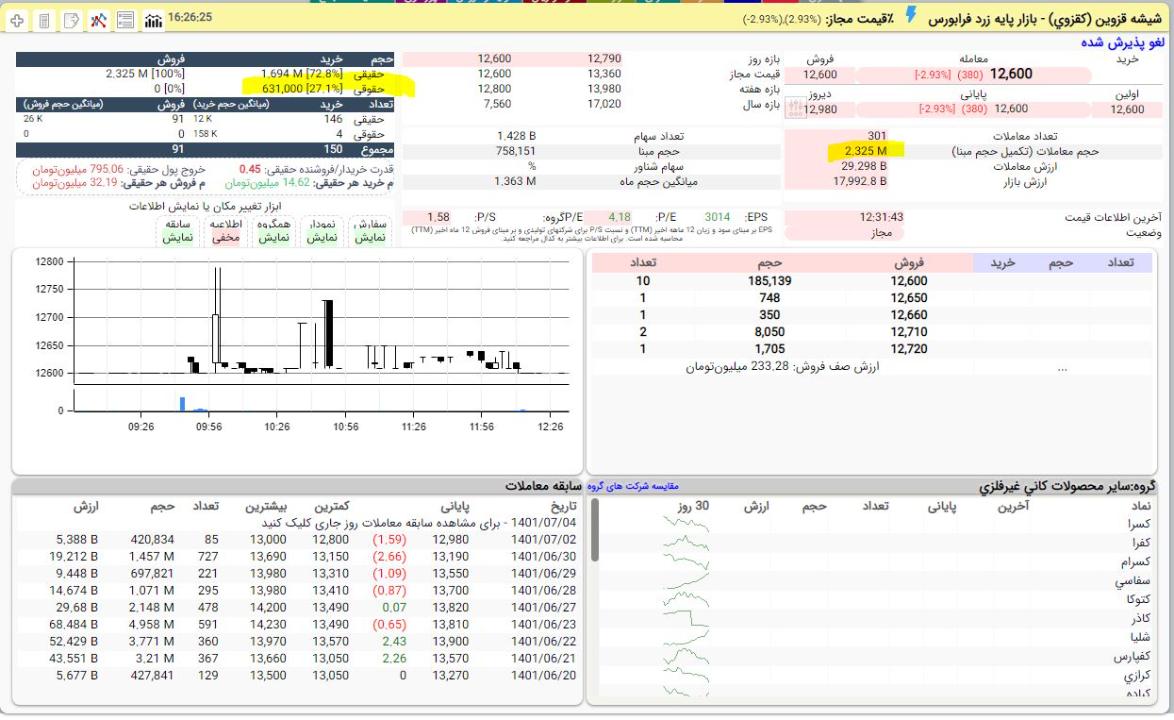Click the note/edit page icon
1174x720 pixels.
coord(71,20)
